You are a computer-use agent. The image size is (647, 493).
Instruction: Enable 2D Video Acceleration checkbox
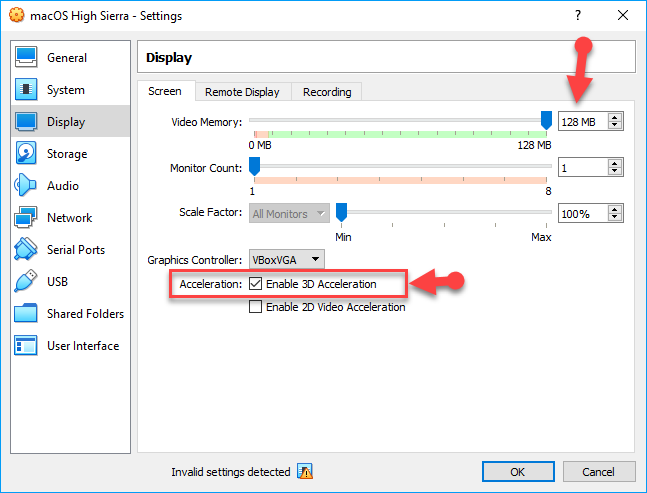(256, 308)
